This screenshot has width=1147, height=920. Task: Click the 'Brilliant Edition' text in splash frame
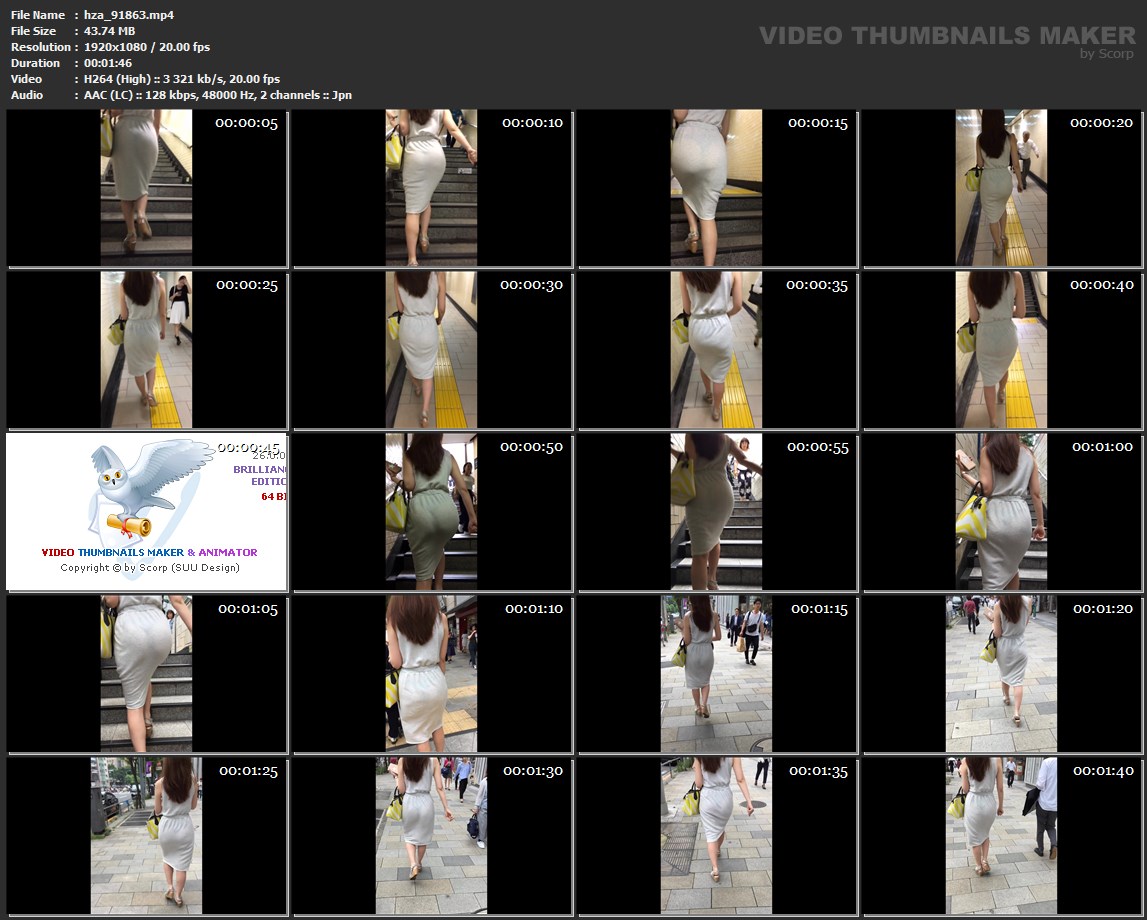click(262, 475)
